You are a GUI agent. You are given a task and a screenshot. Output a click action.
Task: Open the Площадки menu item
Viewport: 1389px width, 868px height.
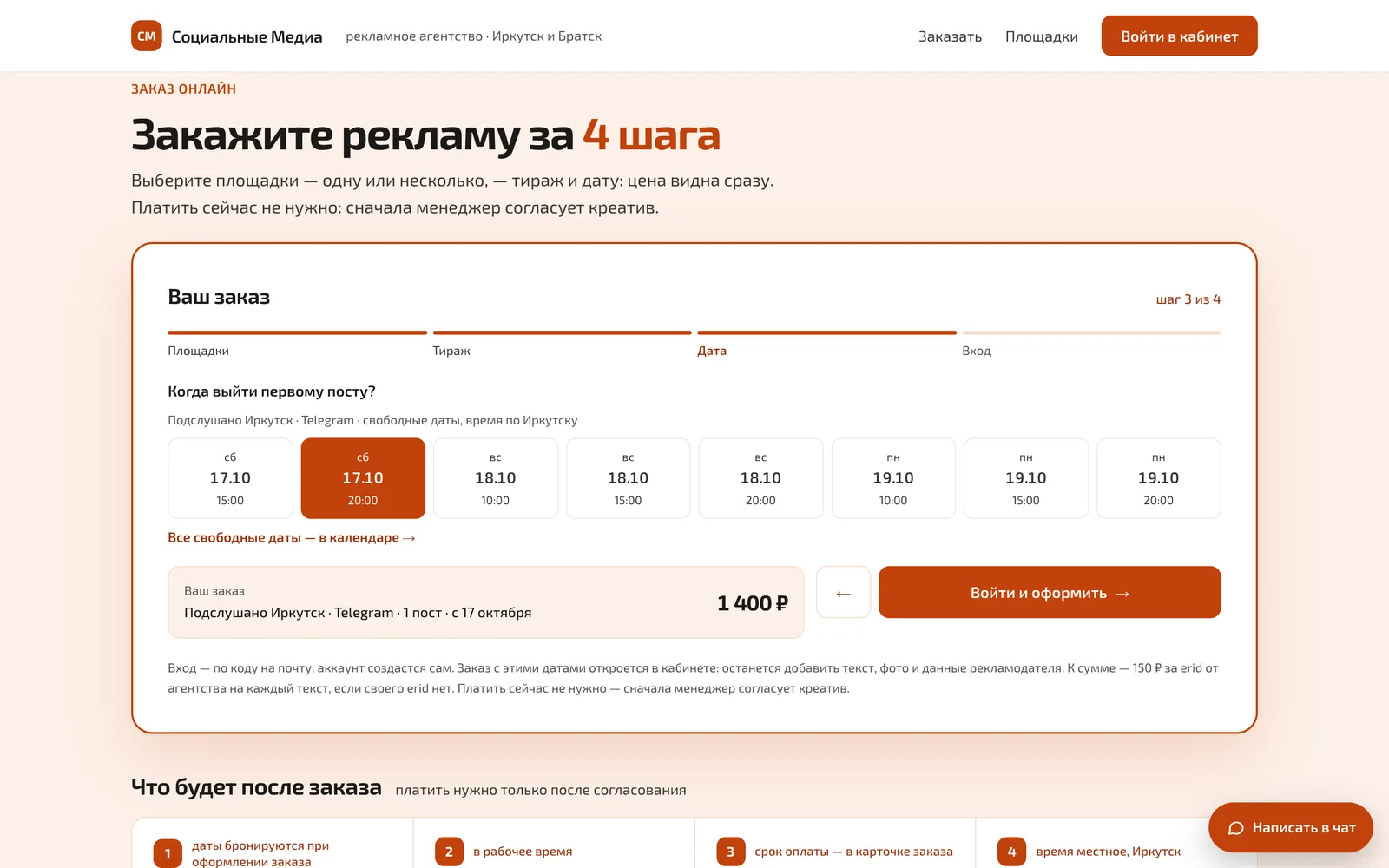point(1041,36)
